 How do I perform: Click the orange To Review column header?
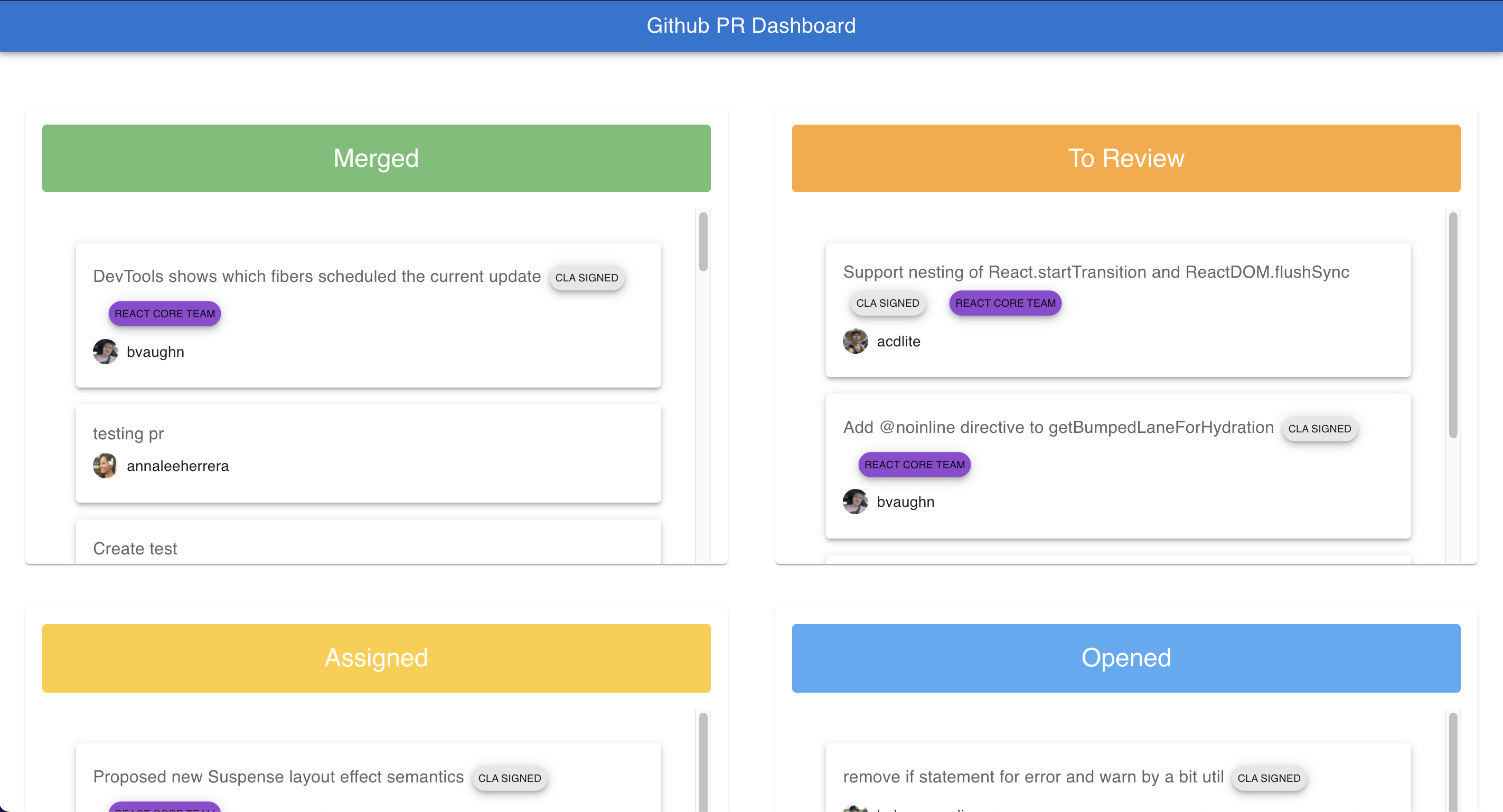1125,158
